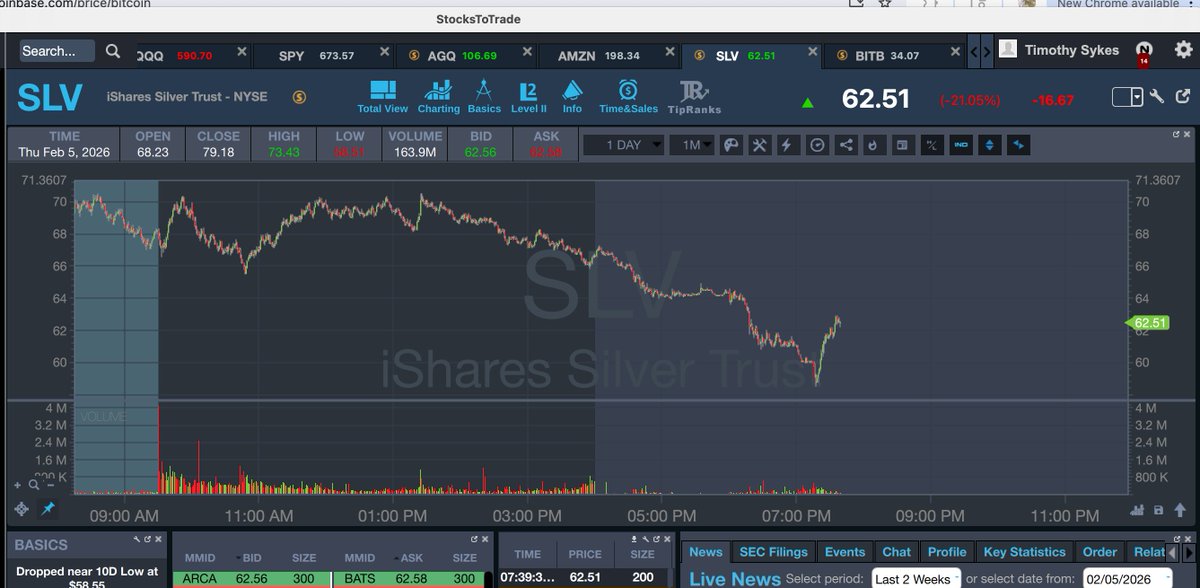Open indicators with the IND icon

point(962,145)
